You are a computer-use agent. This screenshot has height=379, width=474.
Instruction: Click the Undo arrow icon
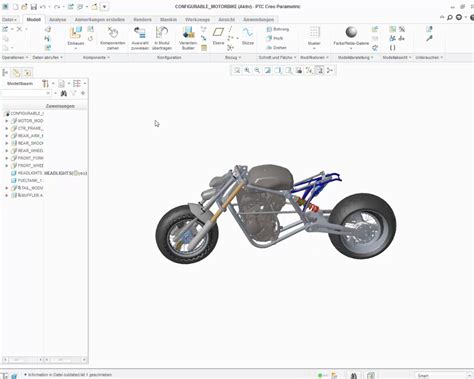[x=43, y=7]
